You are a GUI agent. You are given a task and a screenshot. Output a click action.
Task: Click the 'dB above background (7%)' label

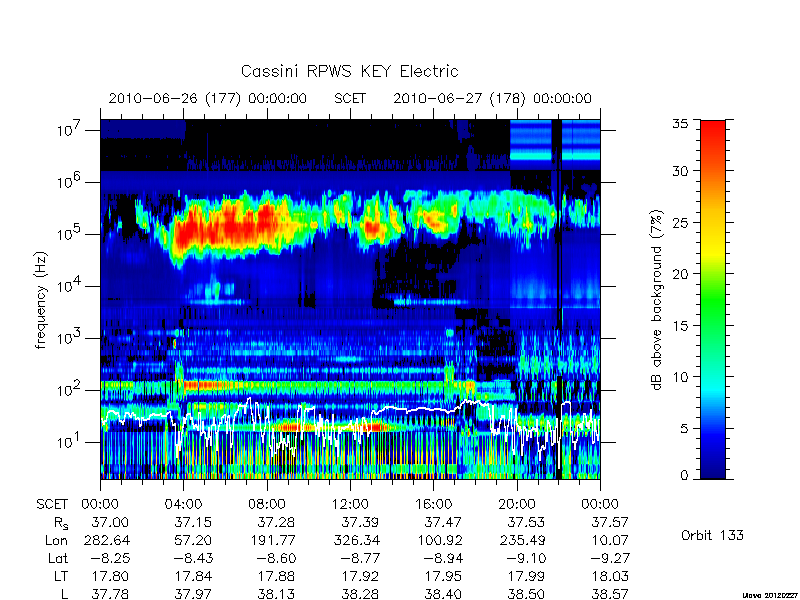pyautogui.click(x=657, y=300)
